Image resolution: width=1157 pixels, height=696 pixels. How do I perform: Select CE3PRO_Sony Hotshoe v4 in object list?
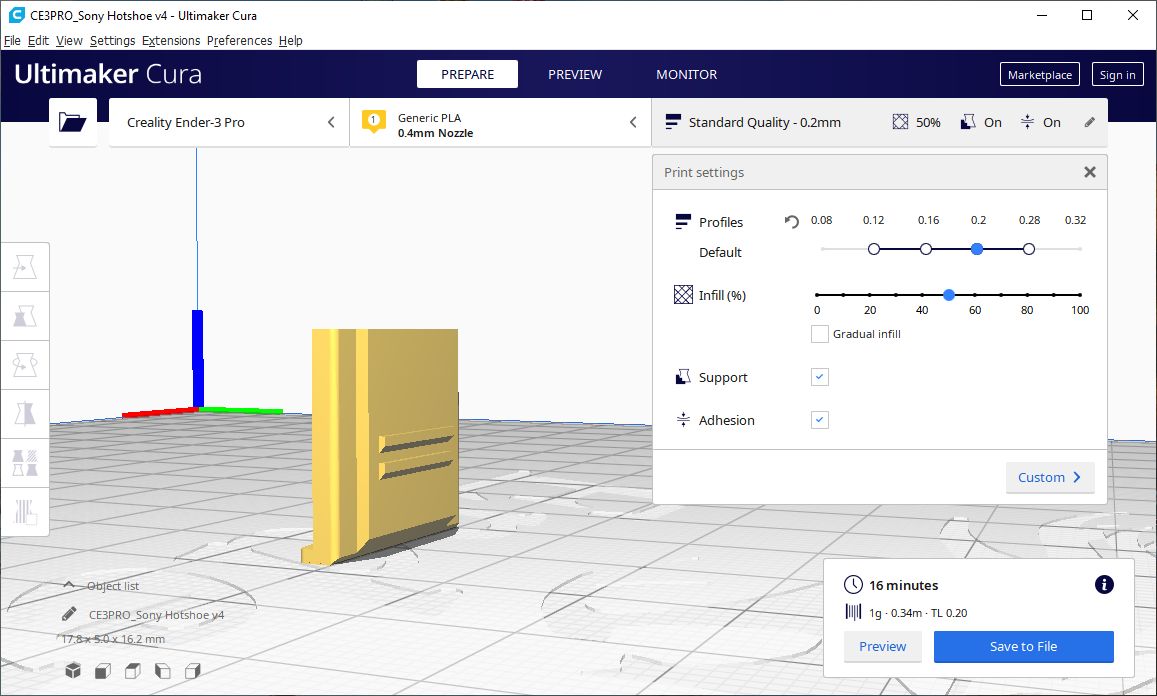coord(156,614)
